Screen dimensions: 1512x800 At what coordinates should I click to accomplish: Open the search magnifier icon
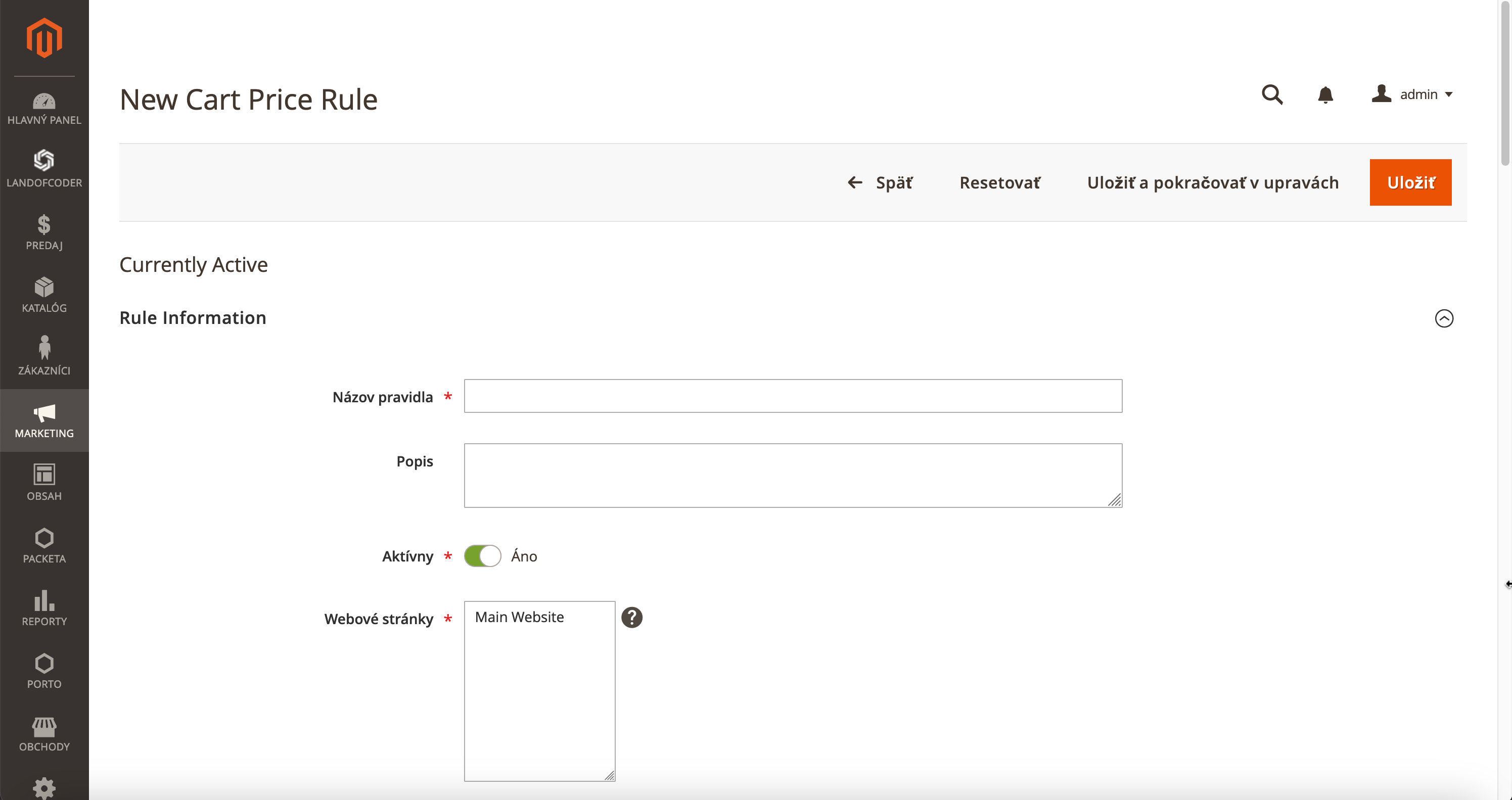[1272, 95]
